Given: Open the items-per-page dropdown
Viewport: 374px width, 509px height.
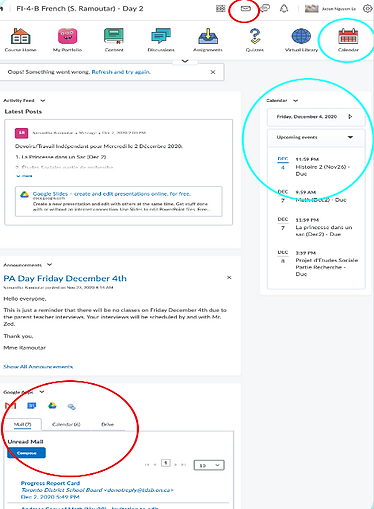Looking at the screenshot, I should pyautogui.click(x=209, y=465).
